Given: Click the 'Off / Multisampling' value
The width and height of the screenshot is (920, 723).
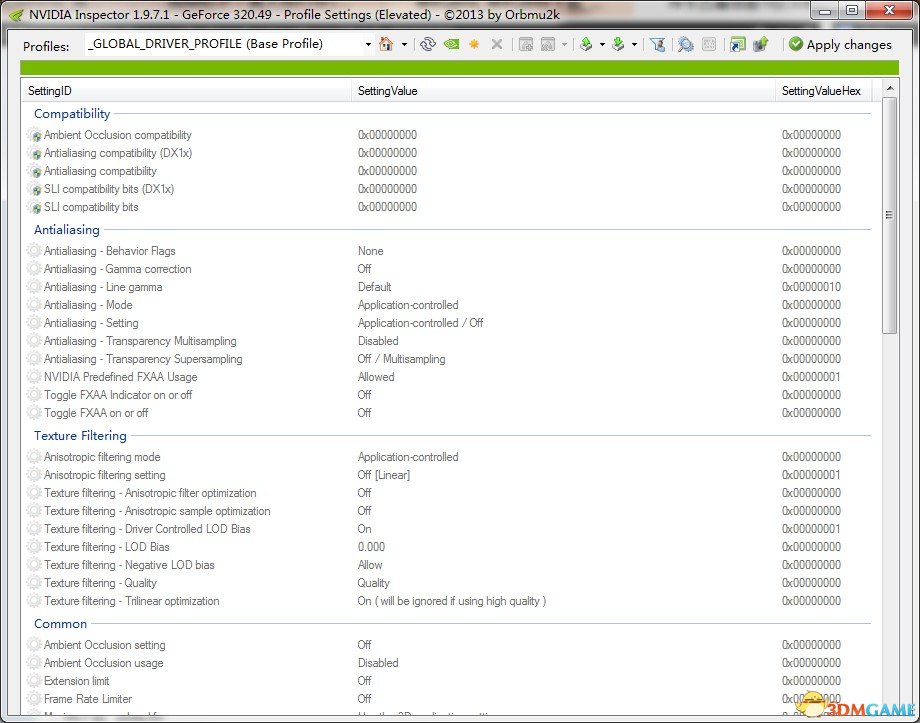Looking at the screenshot, I should pos(401,359).
